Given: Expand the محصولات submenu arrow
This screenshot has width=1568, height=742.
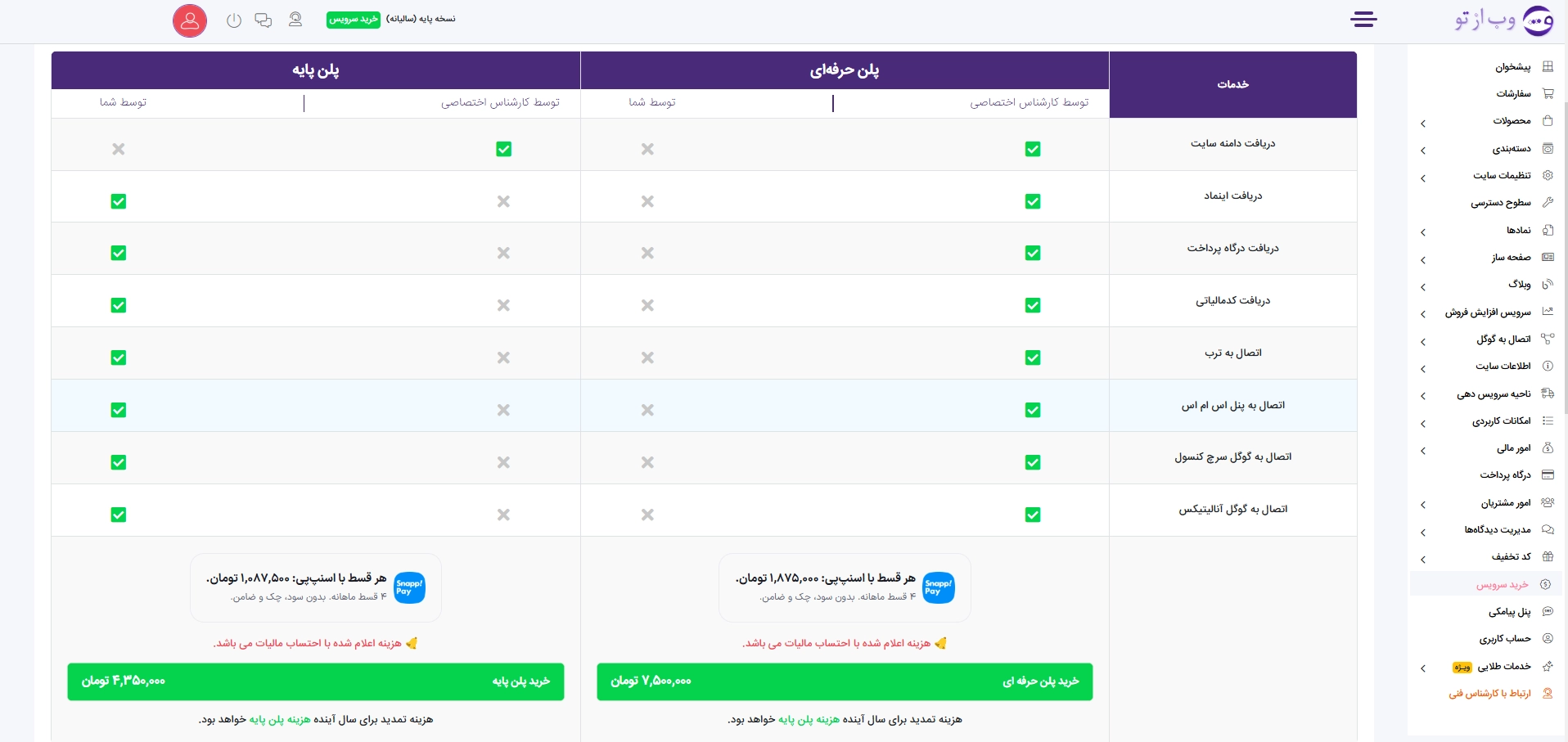Looking at the screenshot, I should (x=1423, y=124).
